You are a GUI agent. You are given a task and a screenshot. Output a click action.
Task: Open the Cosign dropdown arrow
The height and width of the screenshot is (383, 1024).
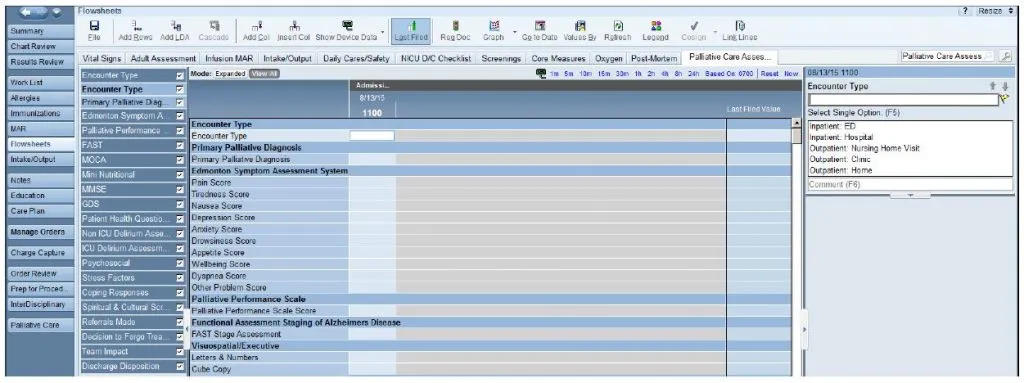coord(715,31)
